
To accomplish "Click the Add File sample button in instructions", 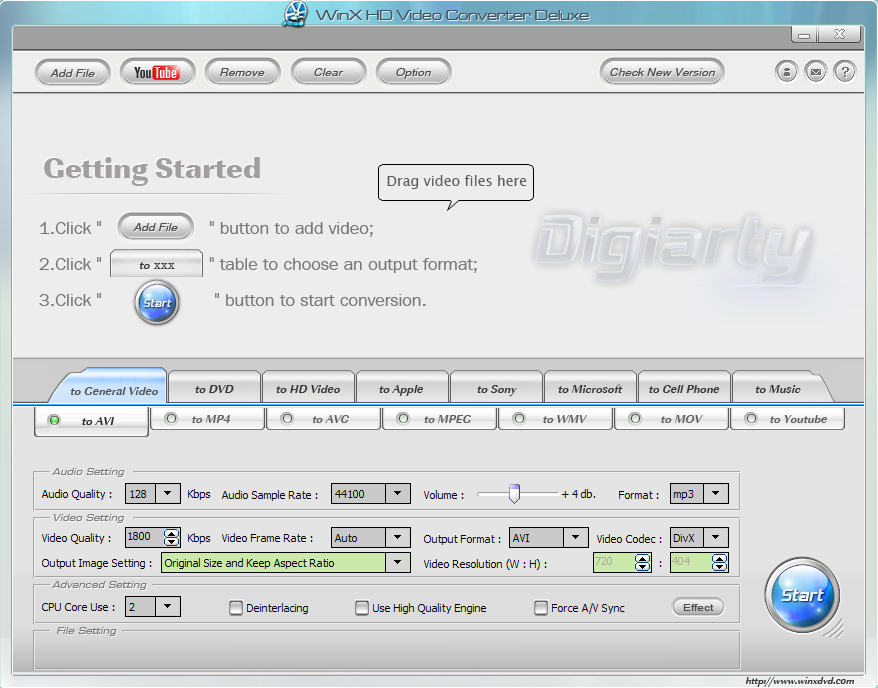I will (x=156, y=227).
